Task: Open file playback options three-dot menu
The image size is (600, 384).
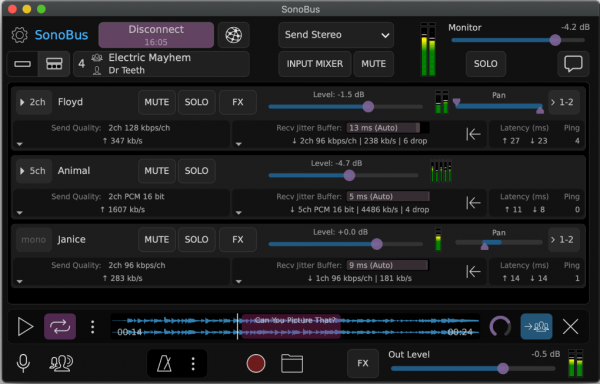Action: click(93, 327)
